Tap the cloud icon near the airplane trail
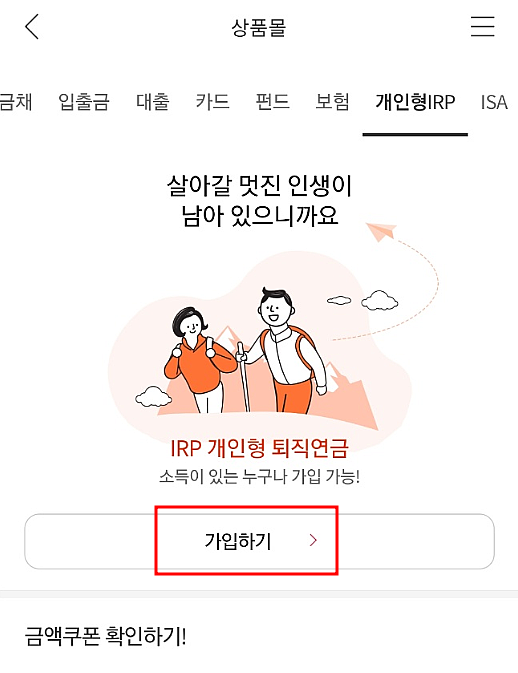Viewport: 518px width, 673px height. click(379, 300)
